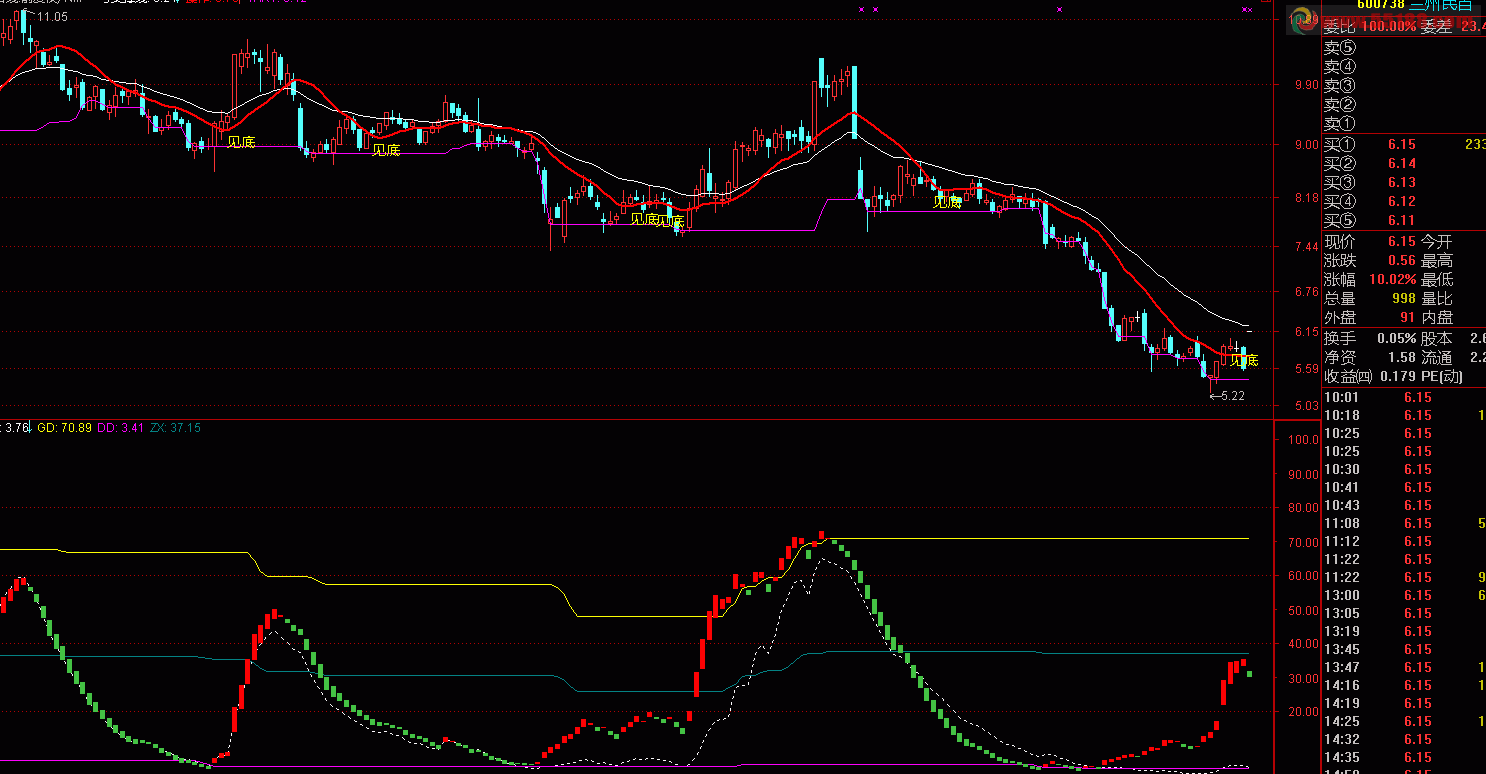Screen dimensions: 1486x774
Task: Select the 5.22 lowest-price arrow annotation
Action: [x=1228, y=396]
